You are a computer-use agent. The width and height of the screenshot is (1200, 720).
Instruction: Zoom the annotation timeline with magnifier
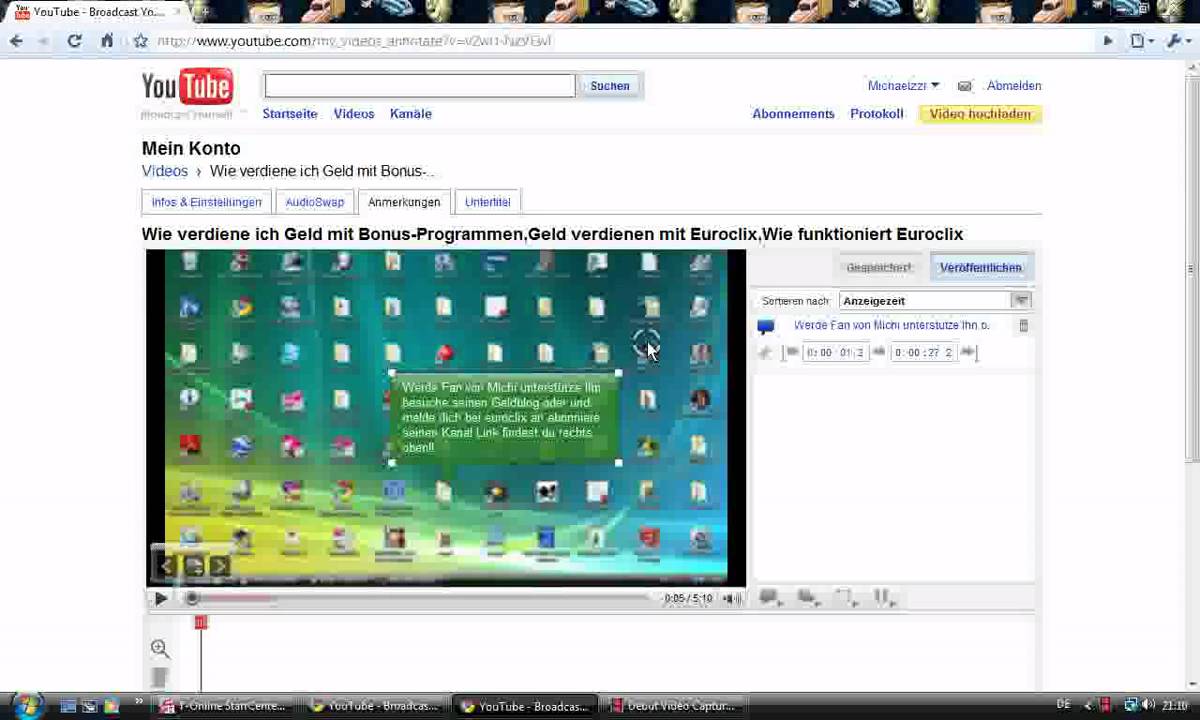pos(160,649)
